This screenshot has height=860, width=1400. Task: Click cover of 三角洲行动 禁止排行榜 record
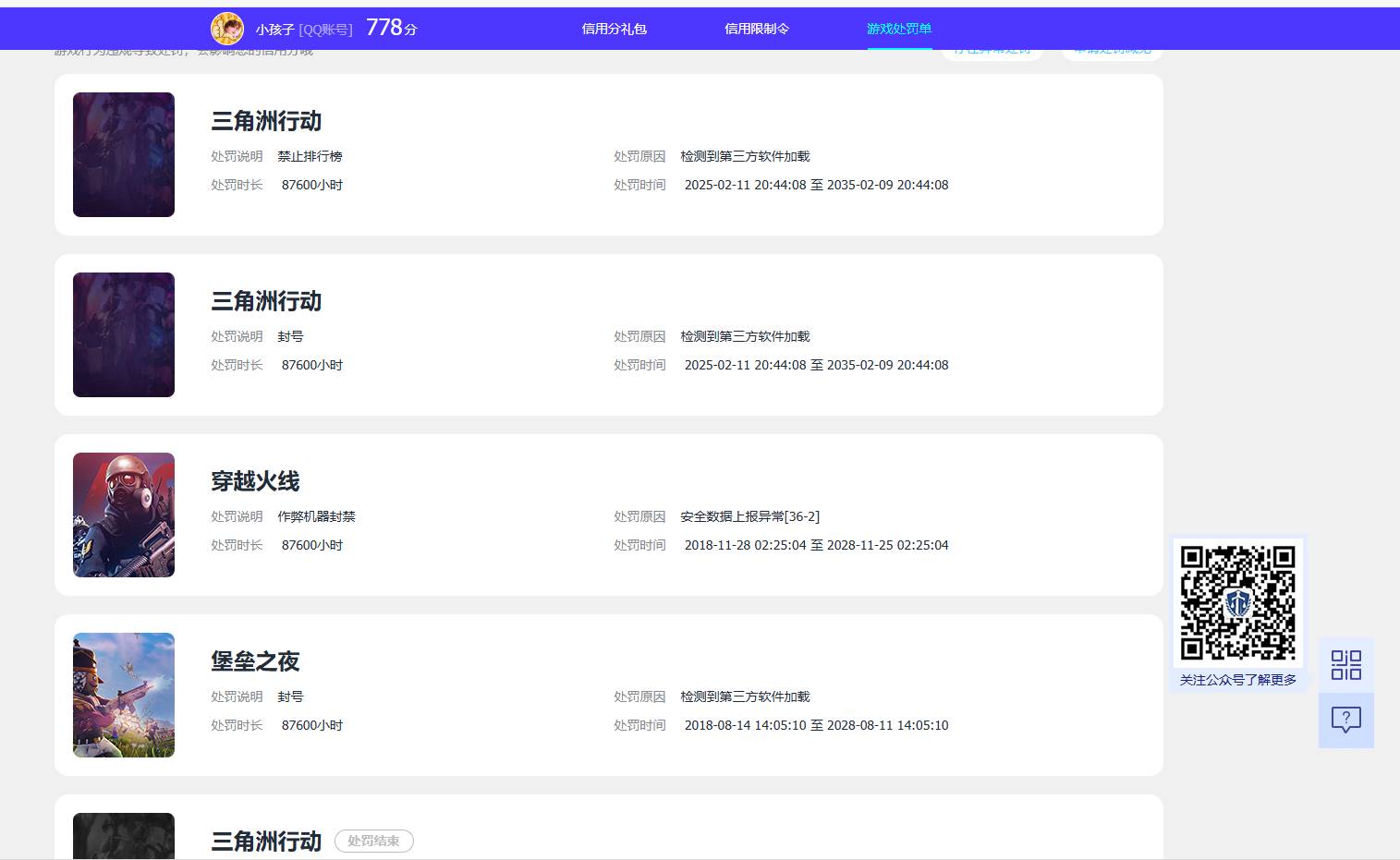124,154
